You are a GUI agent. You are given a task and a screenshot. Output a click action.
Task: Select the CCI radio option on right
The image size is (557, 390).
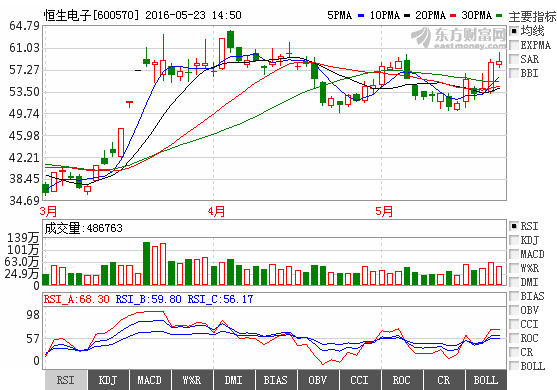point(514,324)
